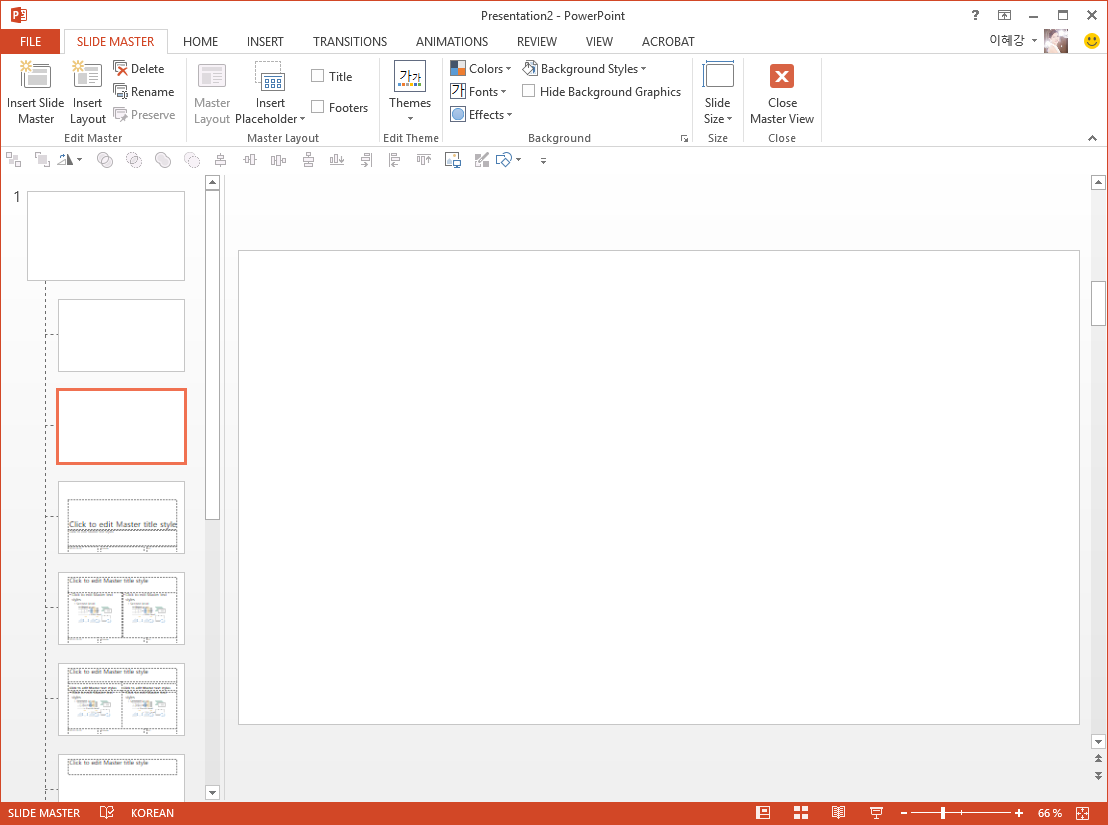This screenshot has width=1108, height=825.
Task: Select the Close Master View icon
Action: (x=781, y=90)
